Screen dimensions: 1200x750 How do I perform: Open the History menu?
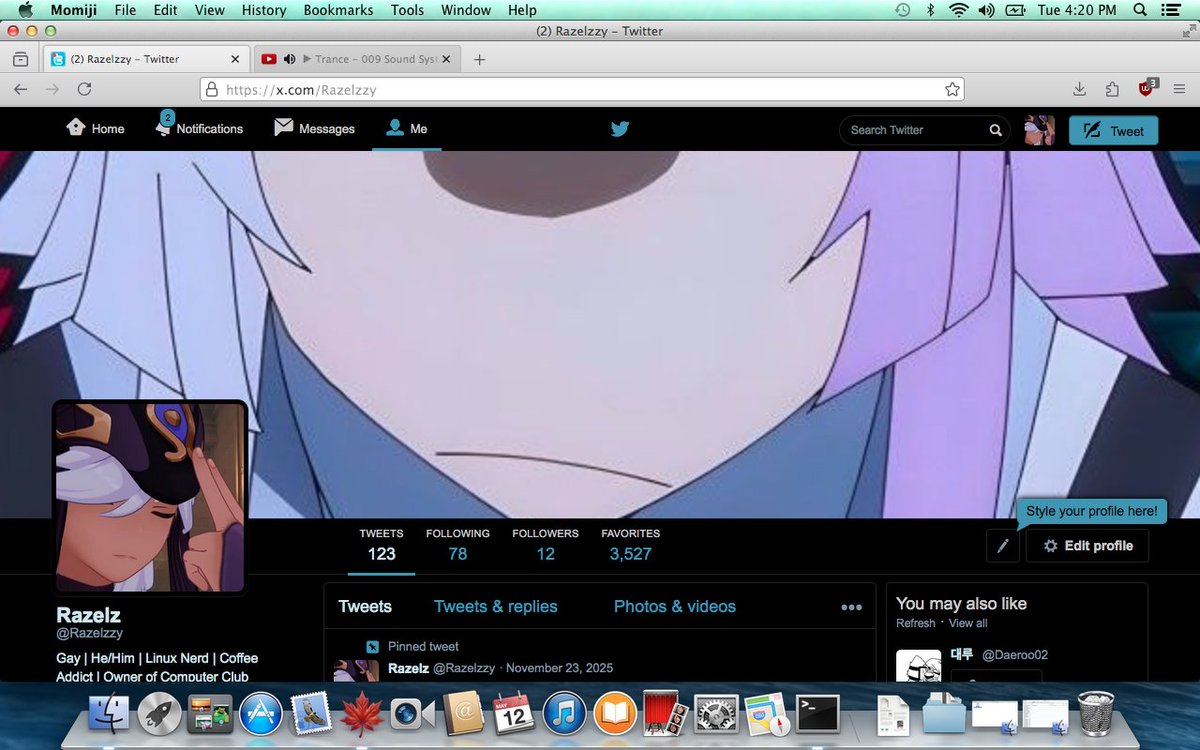(x=264, y=10)
